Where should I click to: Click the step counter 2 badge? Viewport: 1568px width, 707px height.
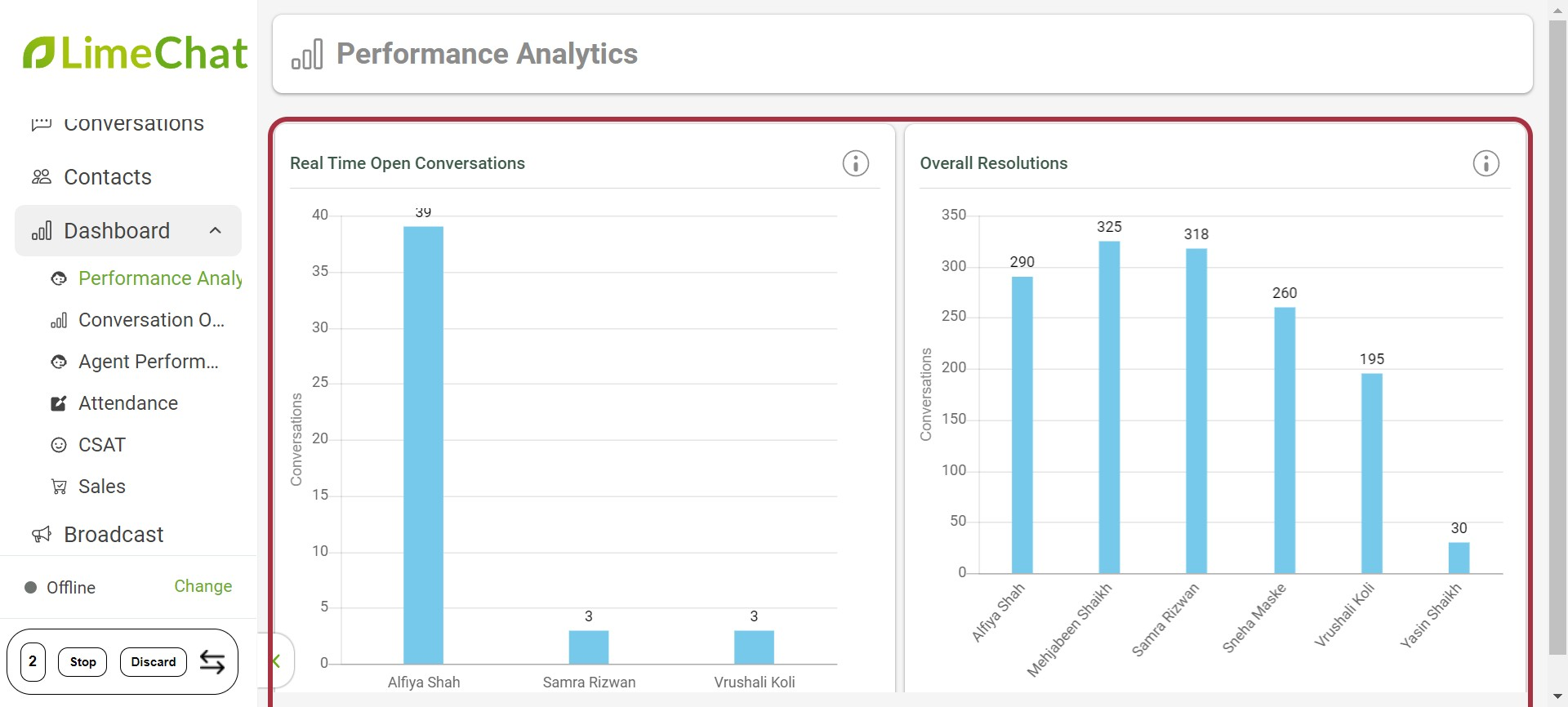[33, 662]
